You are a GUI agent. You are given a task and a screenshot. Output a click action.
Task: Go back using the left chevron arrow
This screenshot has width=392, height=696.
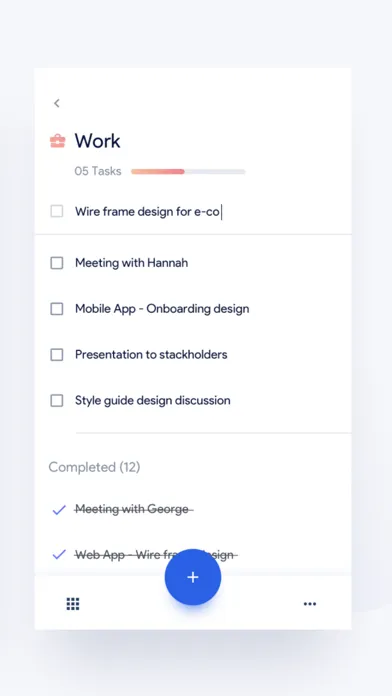click(x=56, y=103)
